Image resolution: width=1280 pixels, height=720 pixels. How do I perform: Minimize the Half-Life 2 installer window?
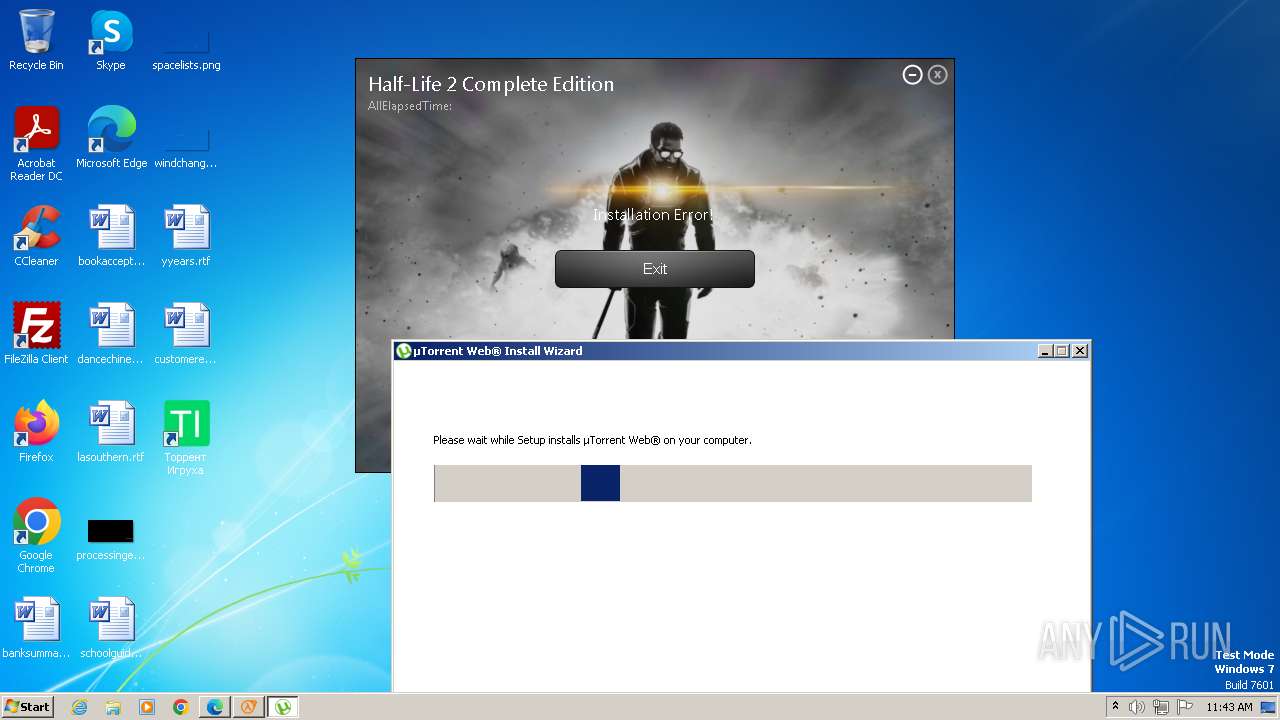tap(912, 75)
